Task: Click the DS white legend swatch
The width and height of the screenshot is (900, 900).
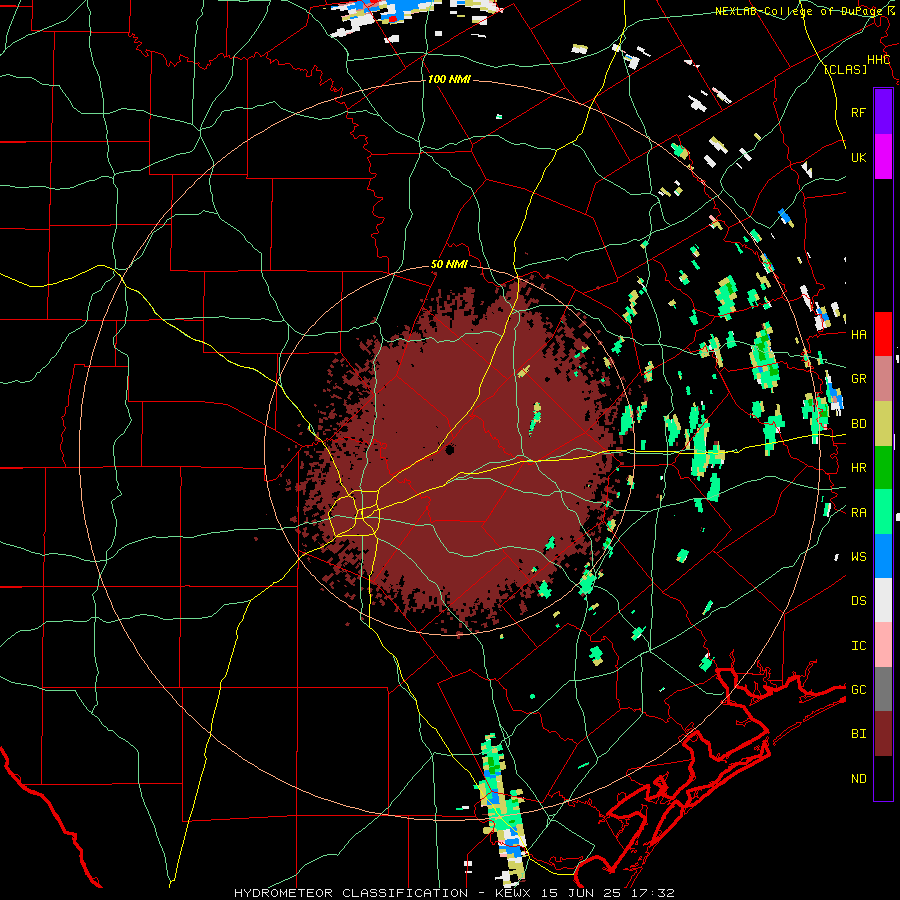Action: 883,600
